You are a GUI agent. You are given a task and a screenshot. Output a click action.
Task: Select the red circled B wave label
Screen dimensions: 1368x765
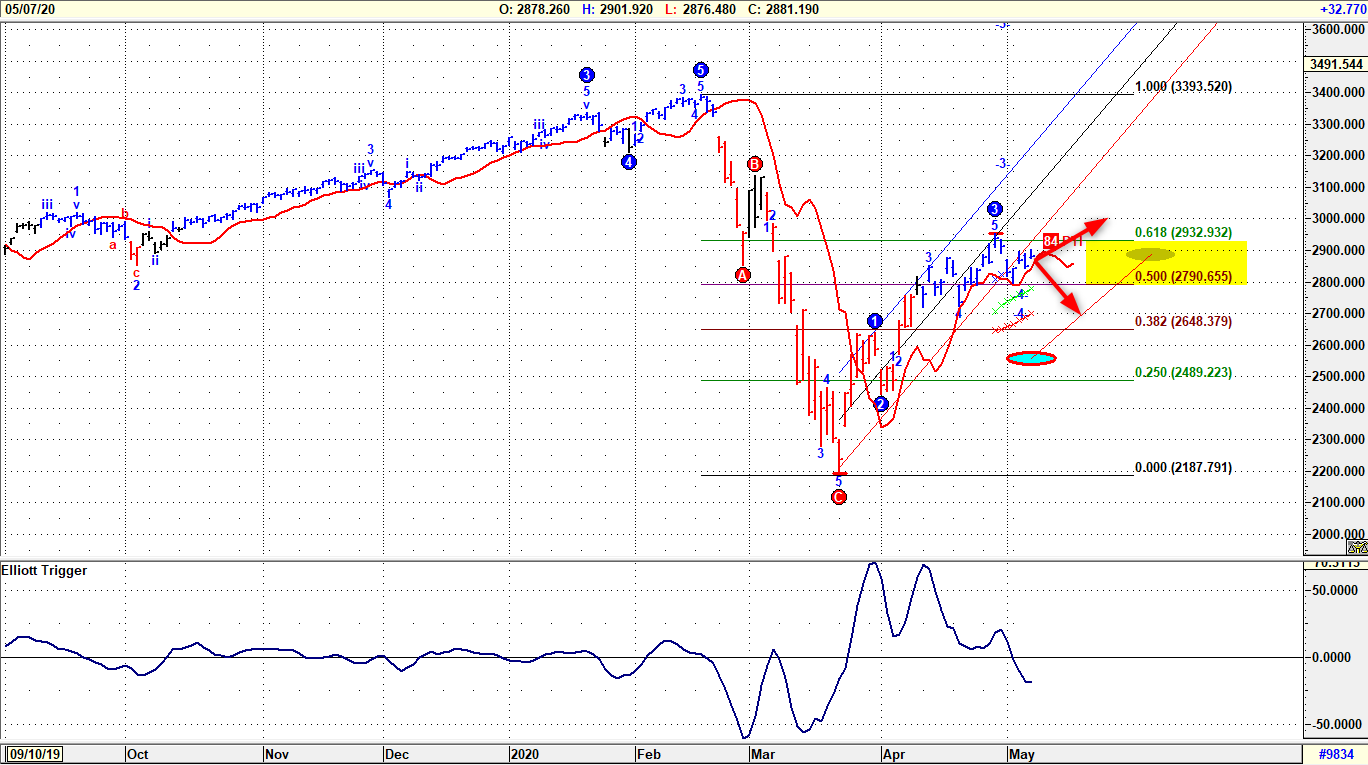[x=755, y=164]
